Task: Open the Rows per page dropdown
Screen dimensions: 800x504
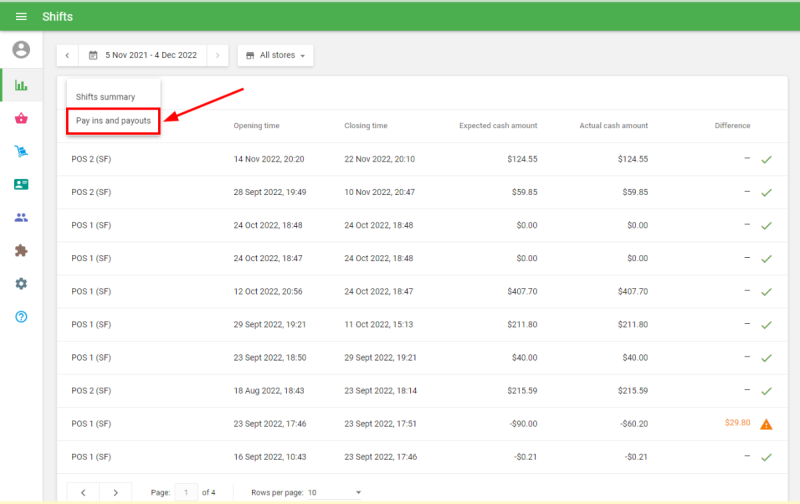Action: click(x=333, y=492)
